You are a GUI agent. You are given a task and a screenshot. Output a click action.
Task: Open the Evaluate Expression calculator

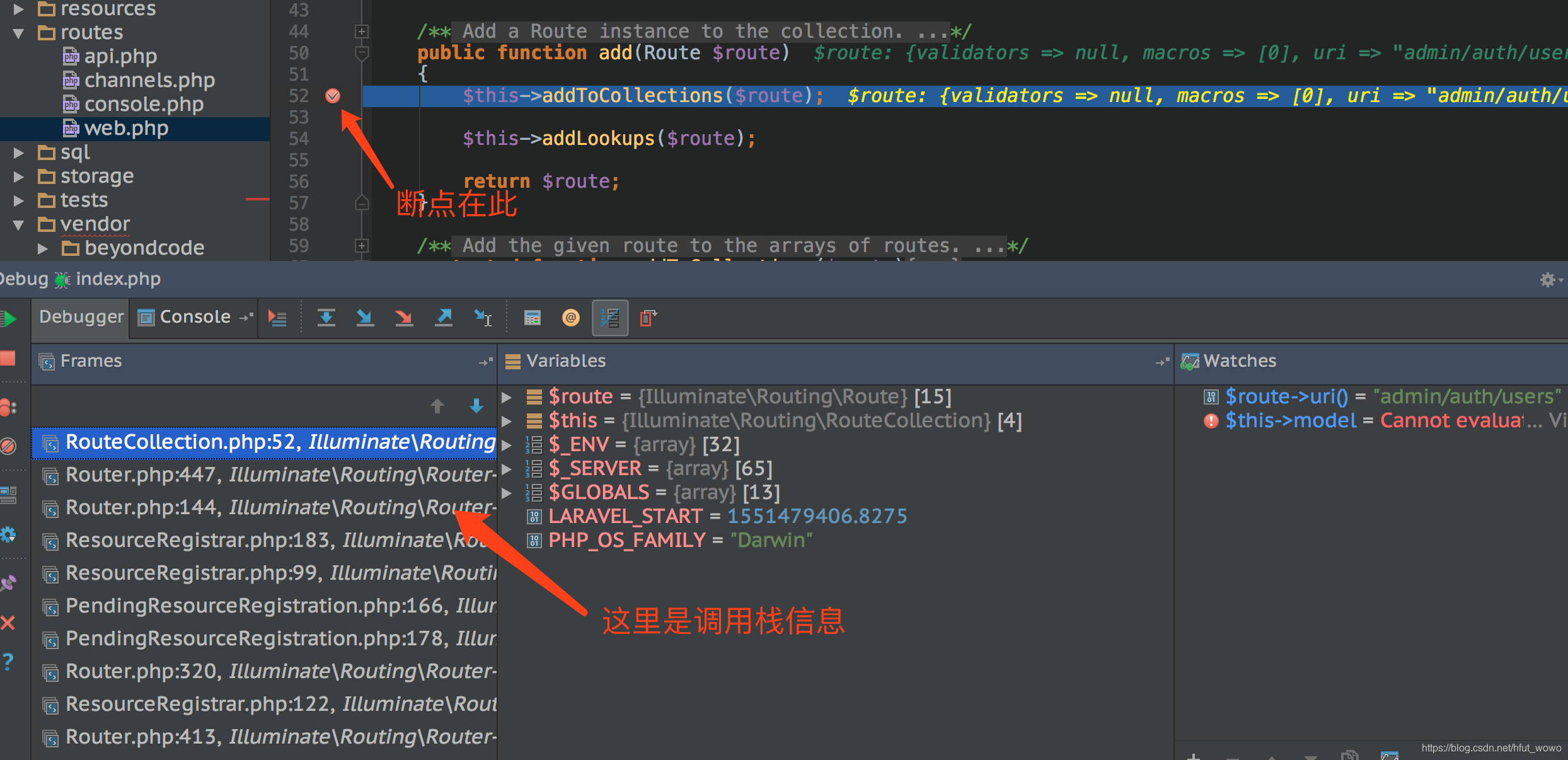(533, 318)
